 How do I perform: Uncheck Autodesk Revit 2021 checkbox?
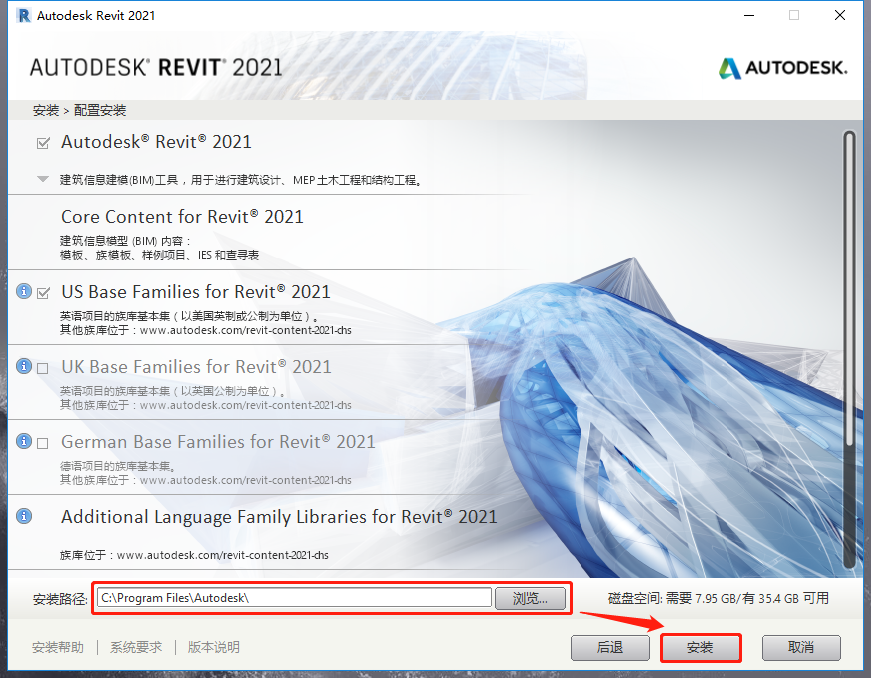coord(43,143)
